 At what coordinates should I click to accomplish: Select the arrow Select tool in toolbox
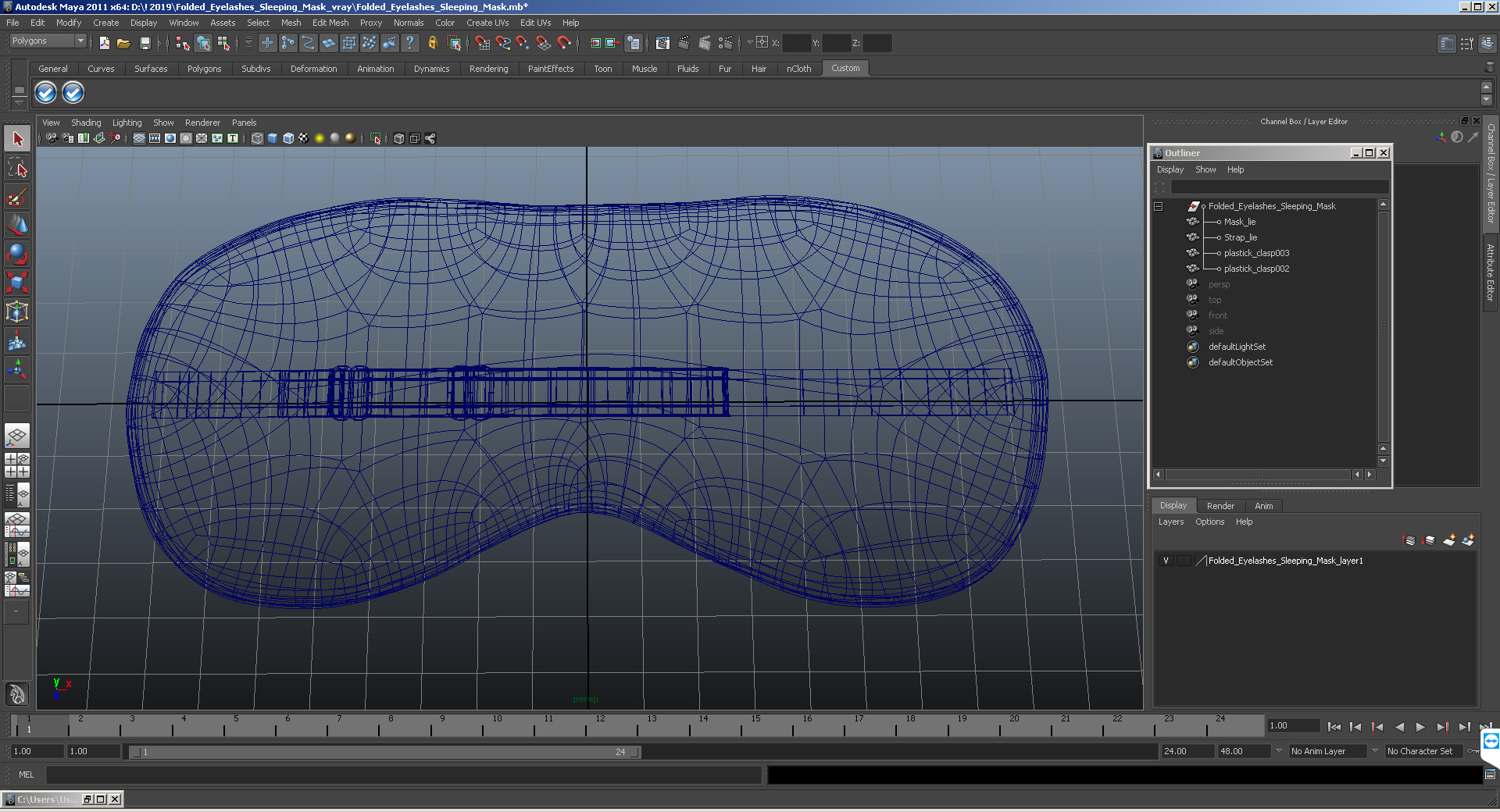(17, 140)
